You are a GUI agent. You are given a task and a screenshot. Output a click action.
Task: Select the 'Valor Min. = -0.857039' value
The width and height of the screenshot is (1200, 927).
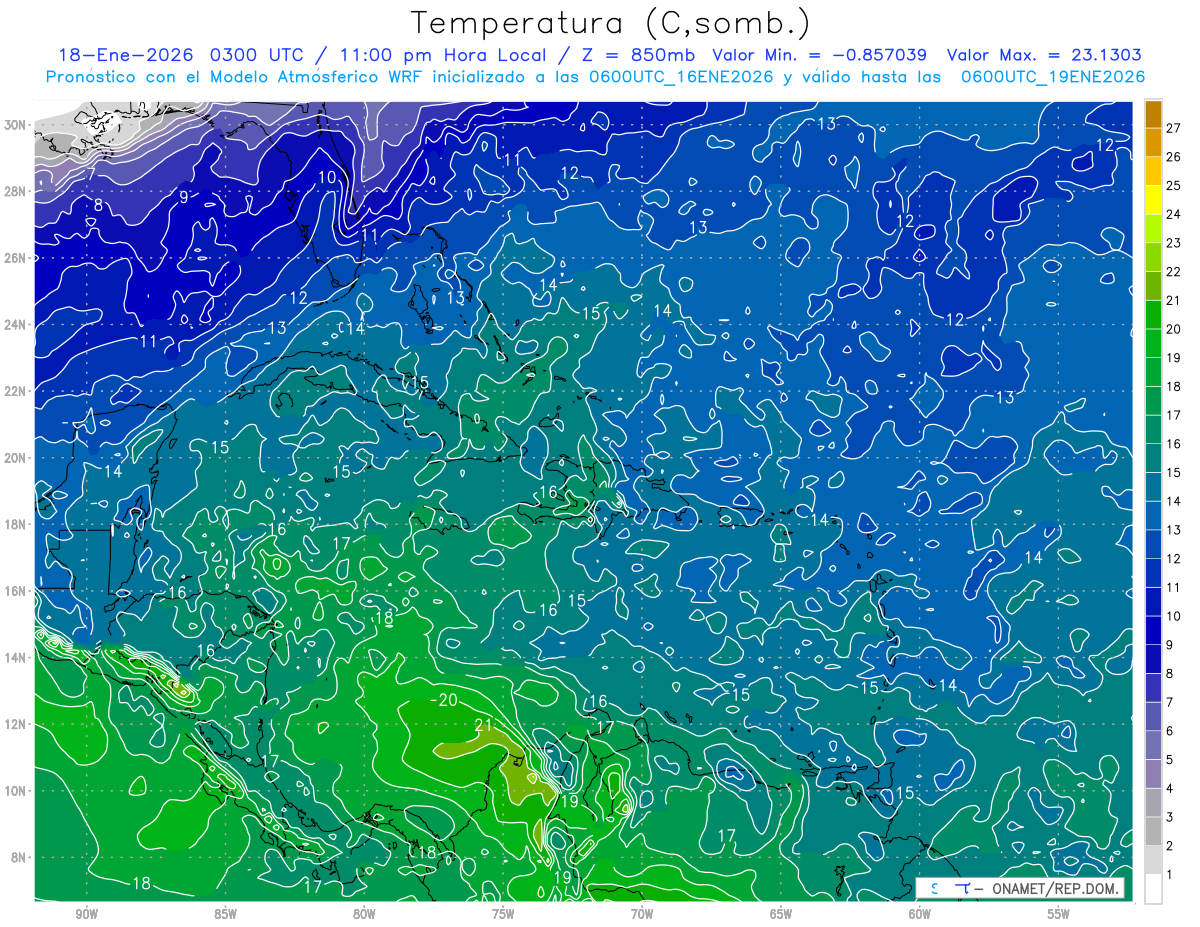pyautogui.click(x=819, y=55)
